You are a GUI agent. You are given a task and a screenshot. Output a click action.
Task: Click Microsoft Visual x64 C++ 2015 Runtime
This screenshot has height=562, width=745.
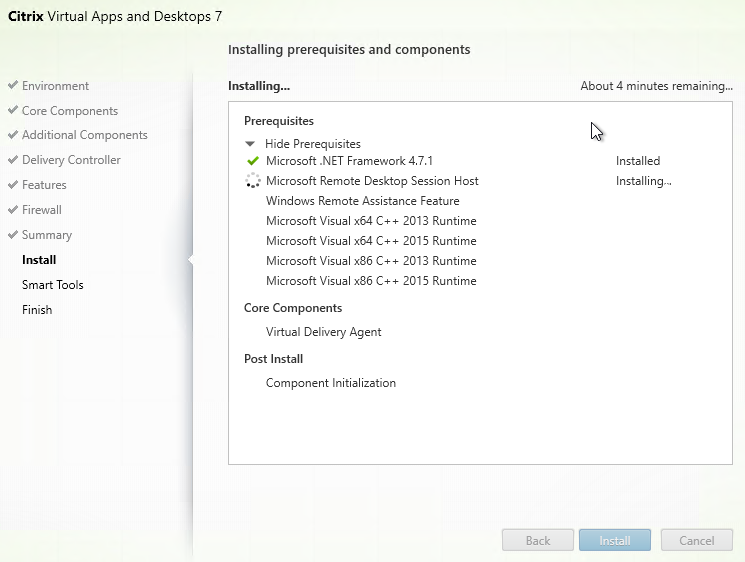(371, 241)
